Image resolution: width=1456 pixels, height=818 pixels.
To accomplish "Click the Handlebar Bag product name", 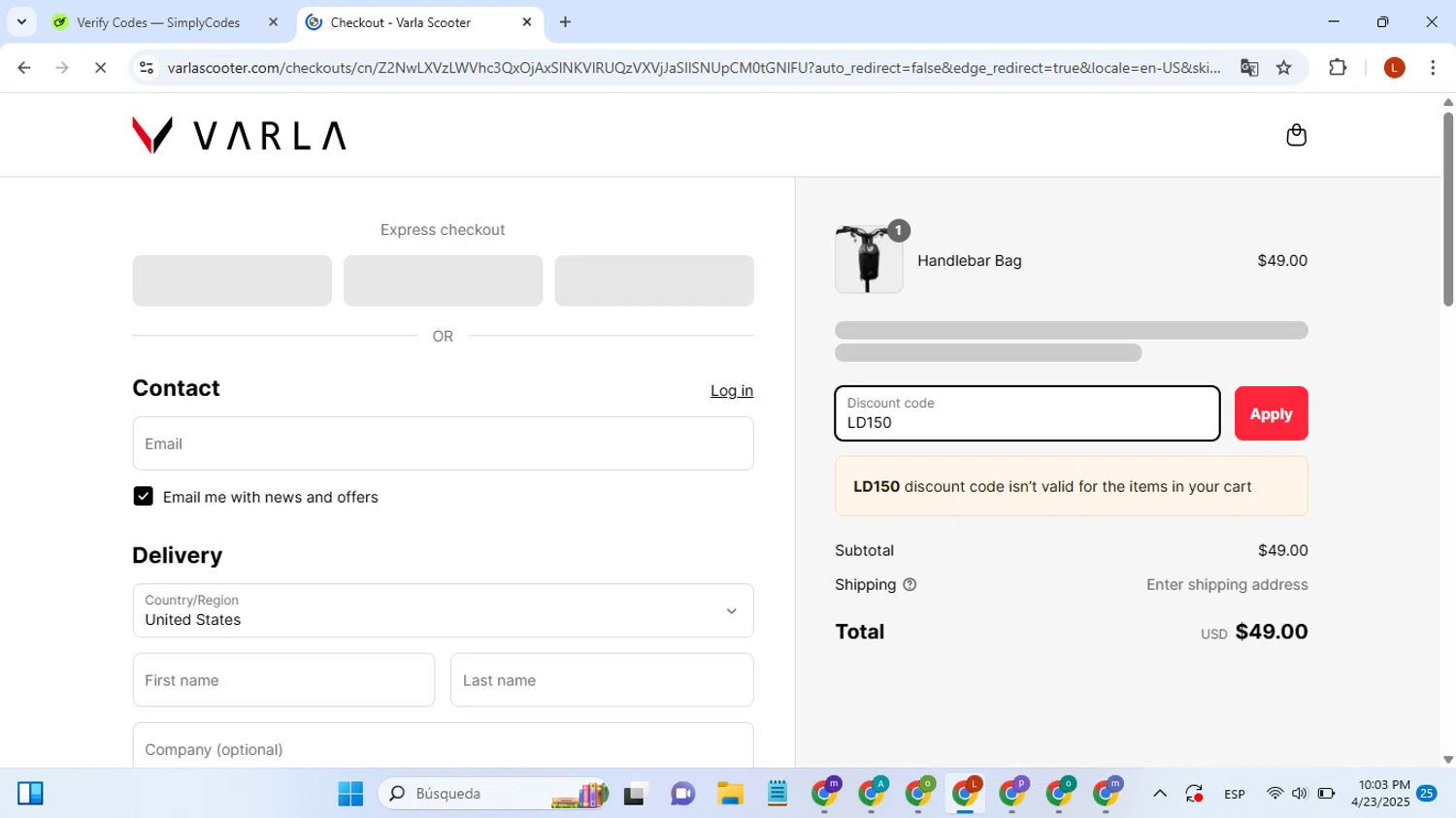I will point(970,260).
